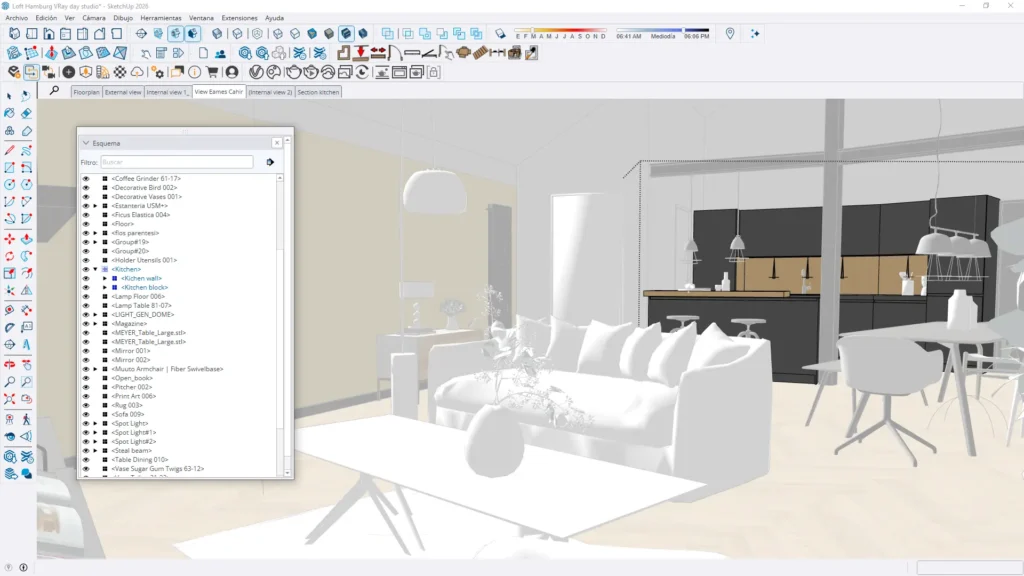Screen dimensions: 1024x576
Task: Switch to the Floorplan scene tab
Action: [x=86, y=92]
